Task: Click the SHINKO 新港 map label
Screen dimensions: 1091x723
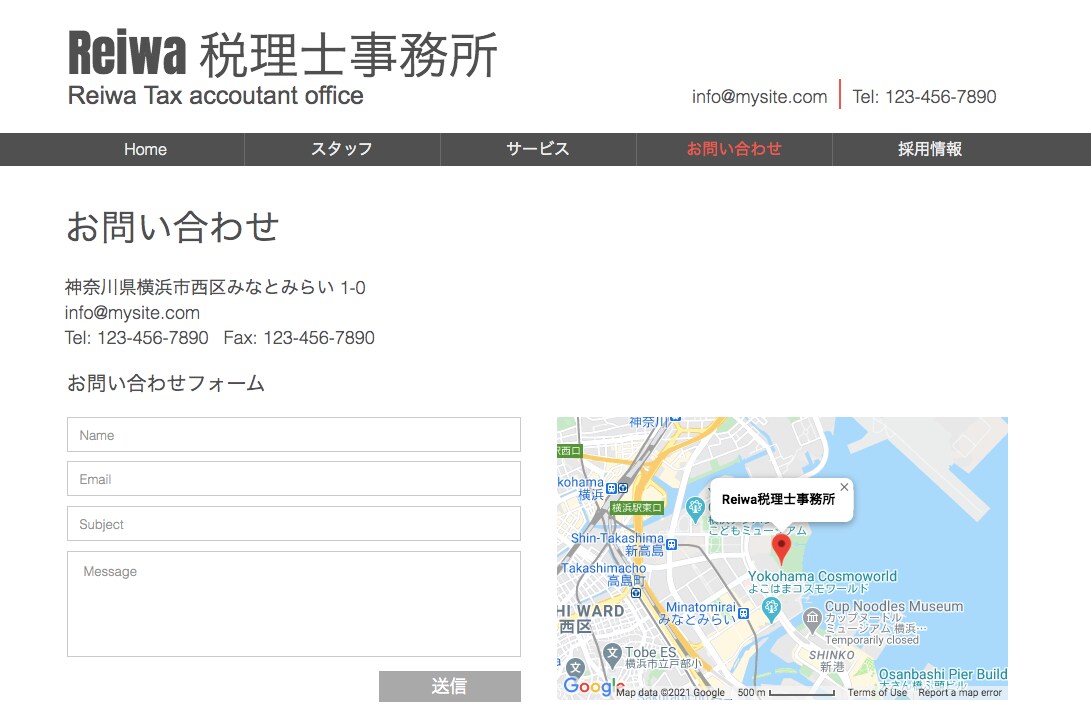Action: point(831,660)
